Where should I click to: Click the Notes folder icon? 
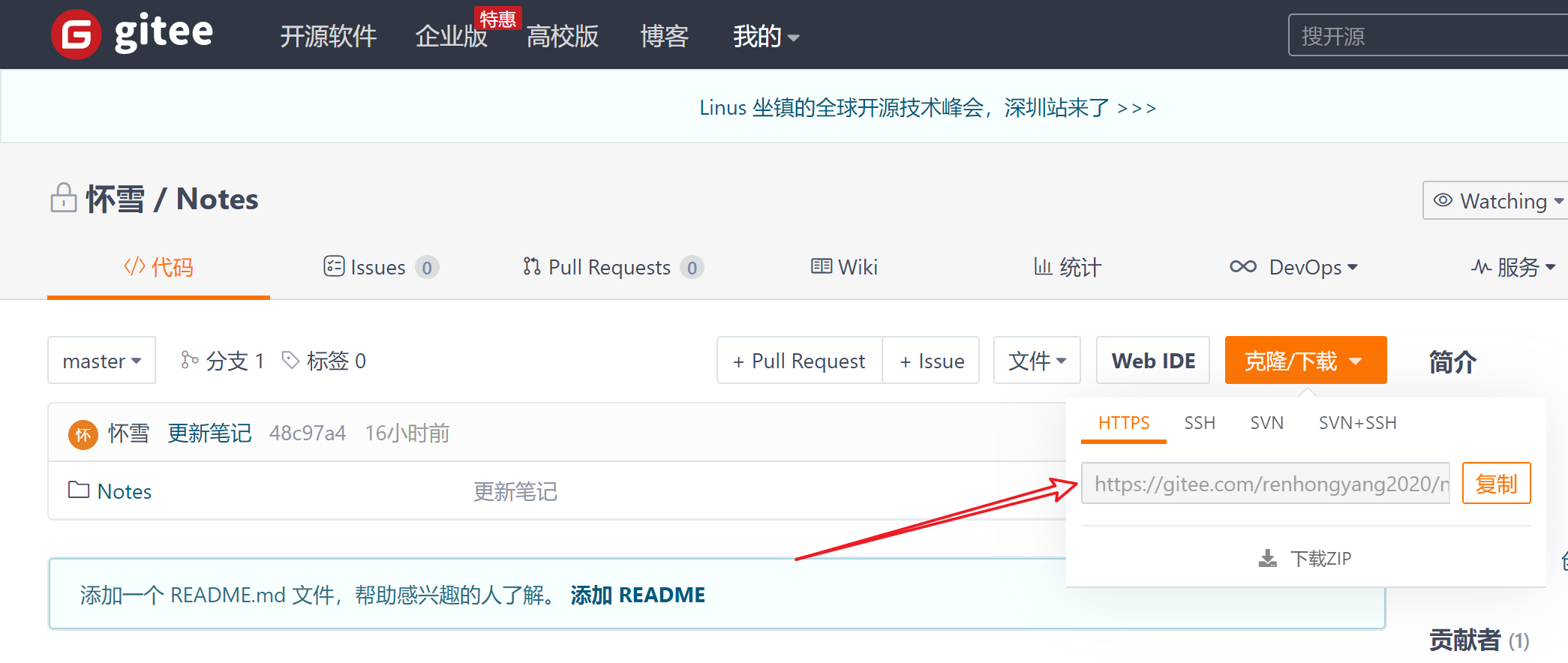tap(79, 490)
